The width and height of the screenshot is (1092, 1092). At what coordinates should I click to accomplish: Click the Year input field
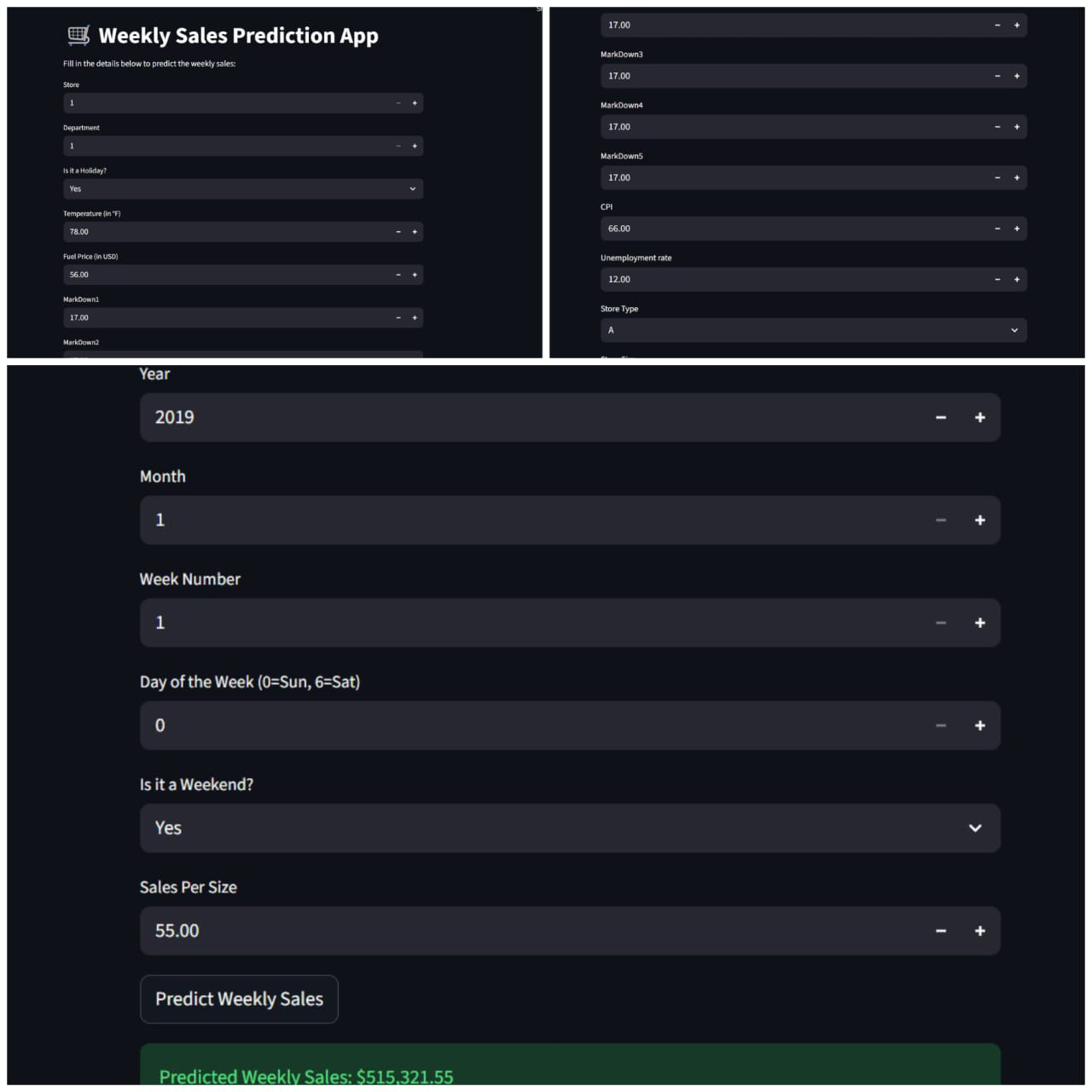tap(529, 417)
